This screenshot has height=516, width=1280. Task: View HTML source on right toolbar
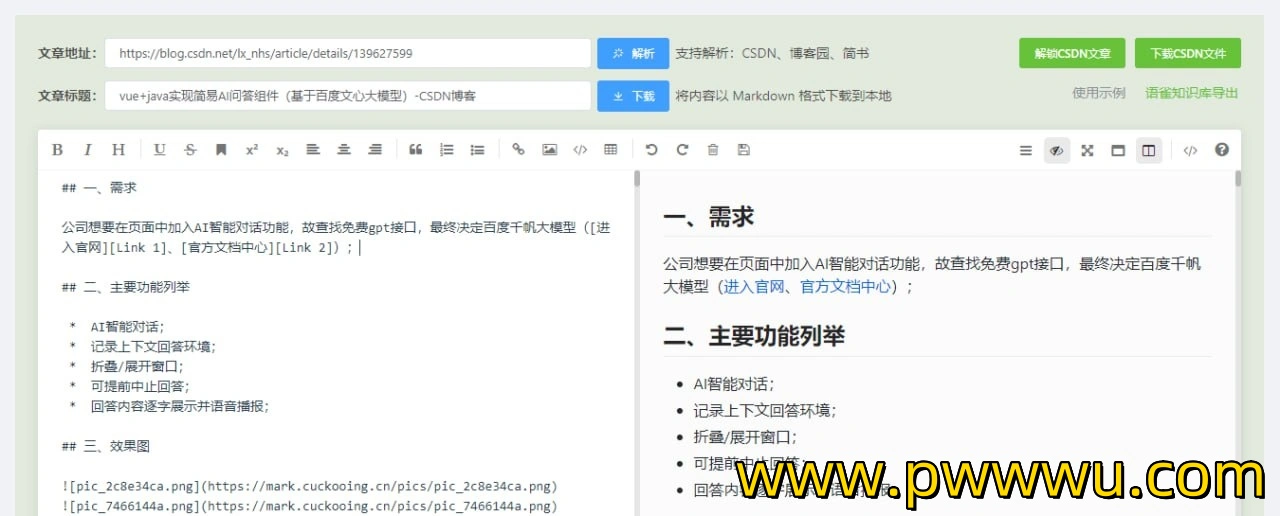(1190, 150)
